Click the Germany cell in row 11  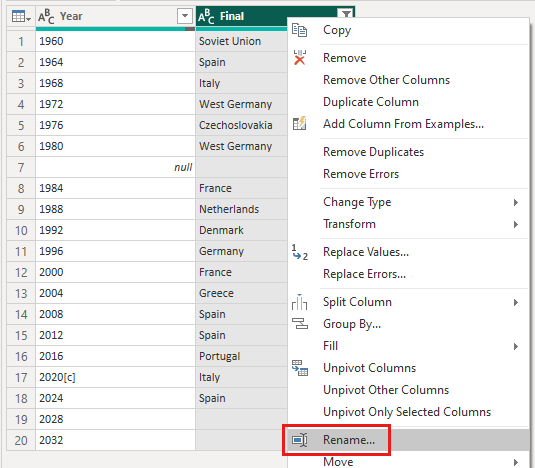click(241, 251)
